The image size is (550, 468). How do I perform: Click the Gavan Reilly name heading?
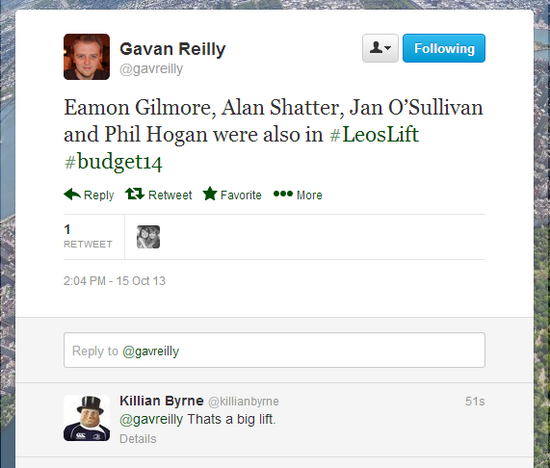pyautogui.click(x=173, y=49)
